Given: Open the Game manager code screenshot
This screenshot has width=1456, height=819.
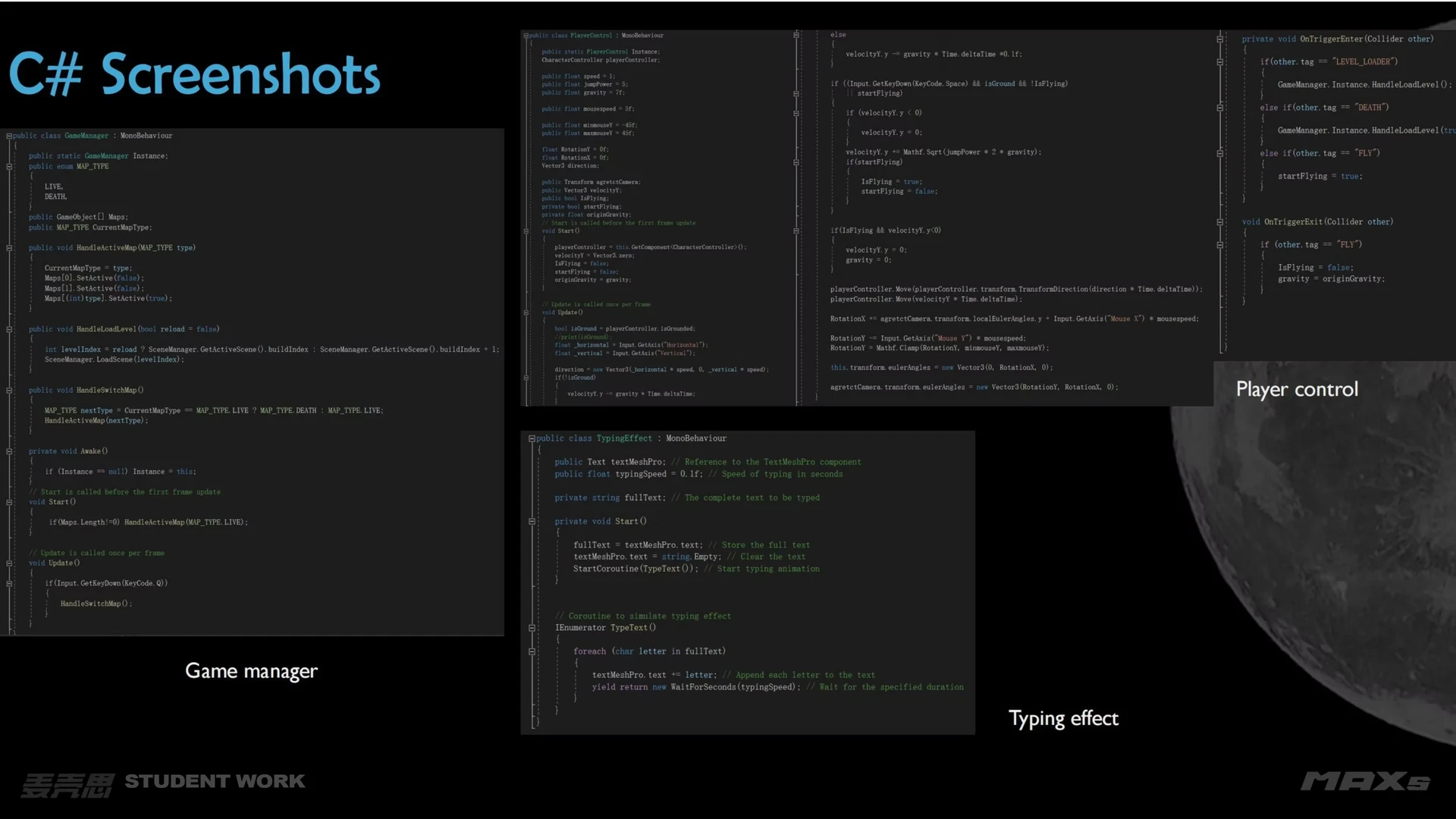Looking at the screenshot, I should [x=252, y=382].
